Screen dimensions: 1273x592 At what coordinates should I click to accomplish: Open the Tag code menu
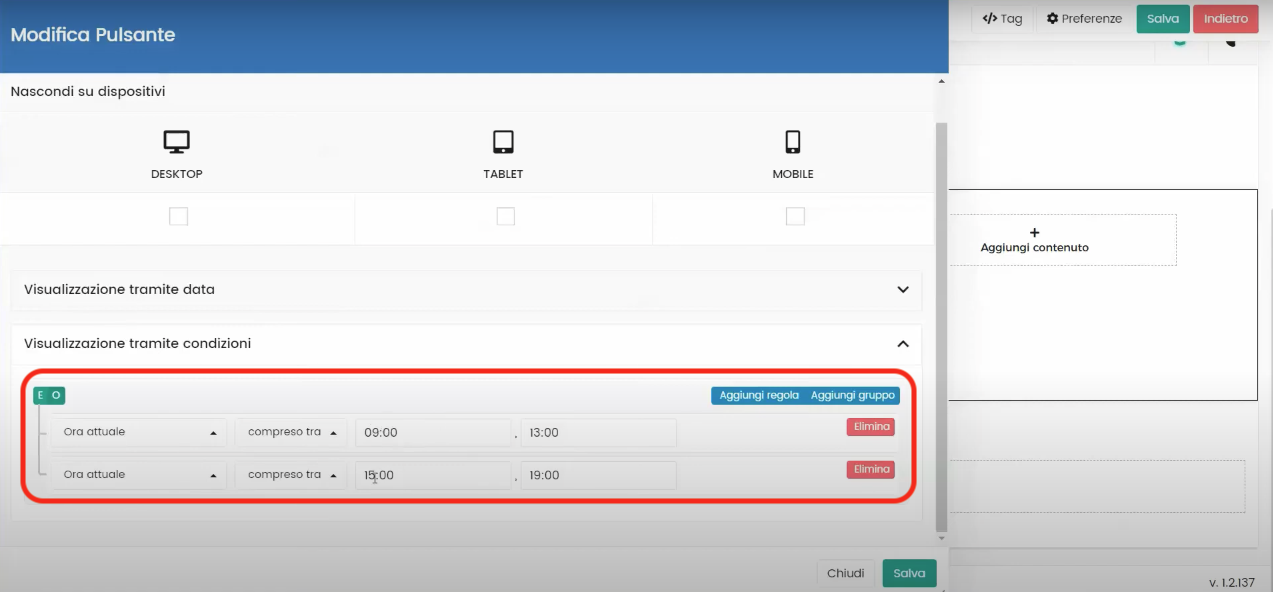[x=1002, y=19]
